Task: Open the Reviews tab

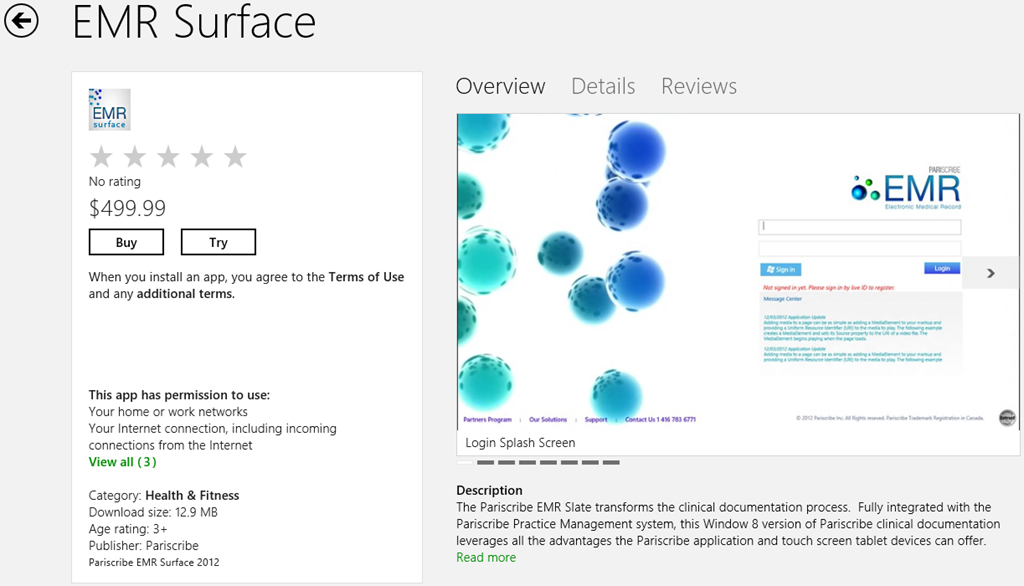Action: 699,87
